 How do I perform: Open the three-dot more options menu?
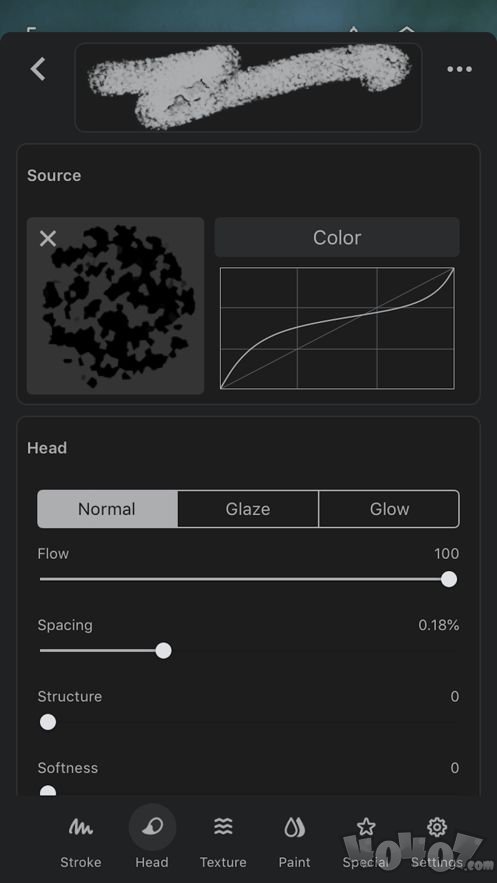coord(459,69)
